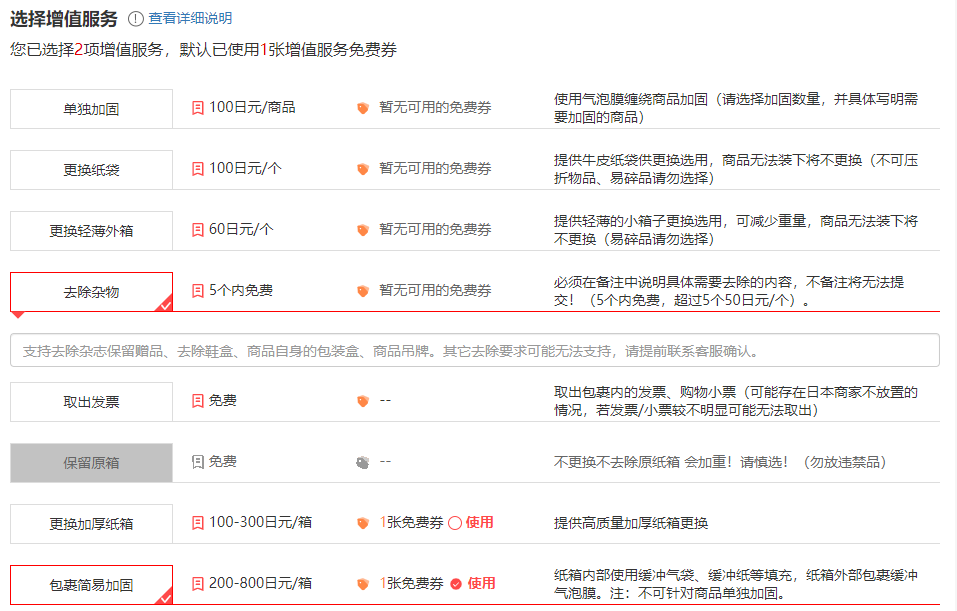
Task: Enable free coupon for 更换加厚纸箱
Action: 455,523
